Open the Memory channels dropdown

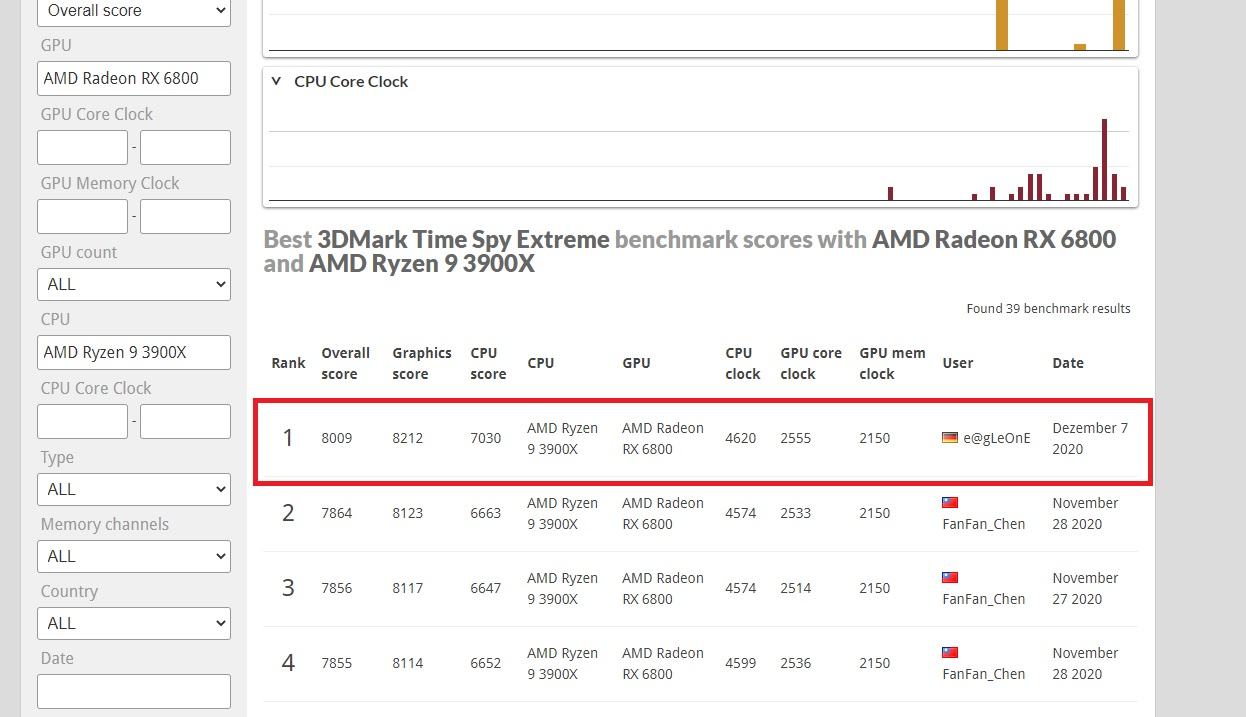134,556
